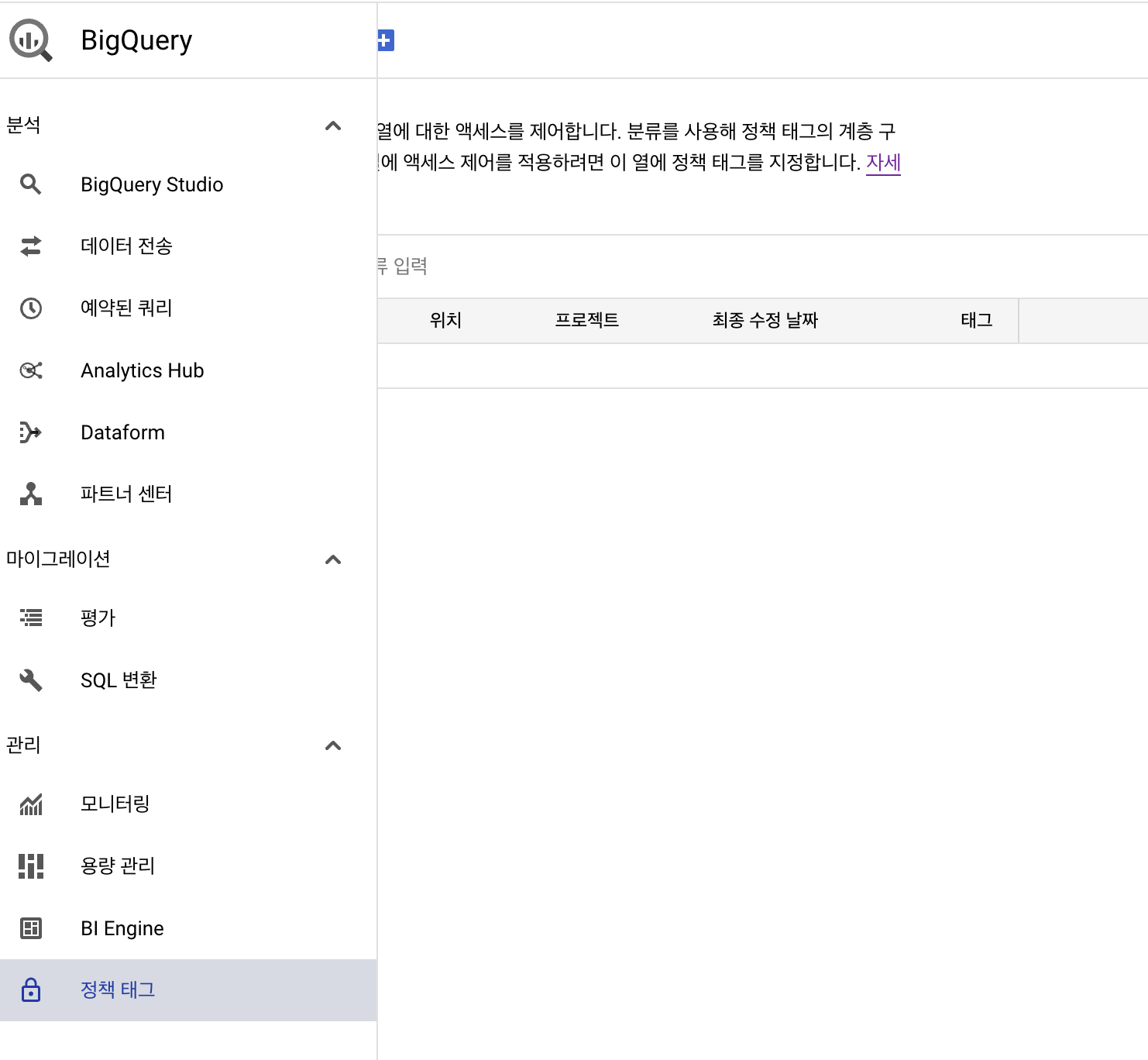Viewport: 1148px width, 1060px height.
Task: Click the 모니터링 chart icon
Action: tap(31, 804)
